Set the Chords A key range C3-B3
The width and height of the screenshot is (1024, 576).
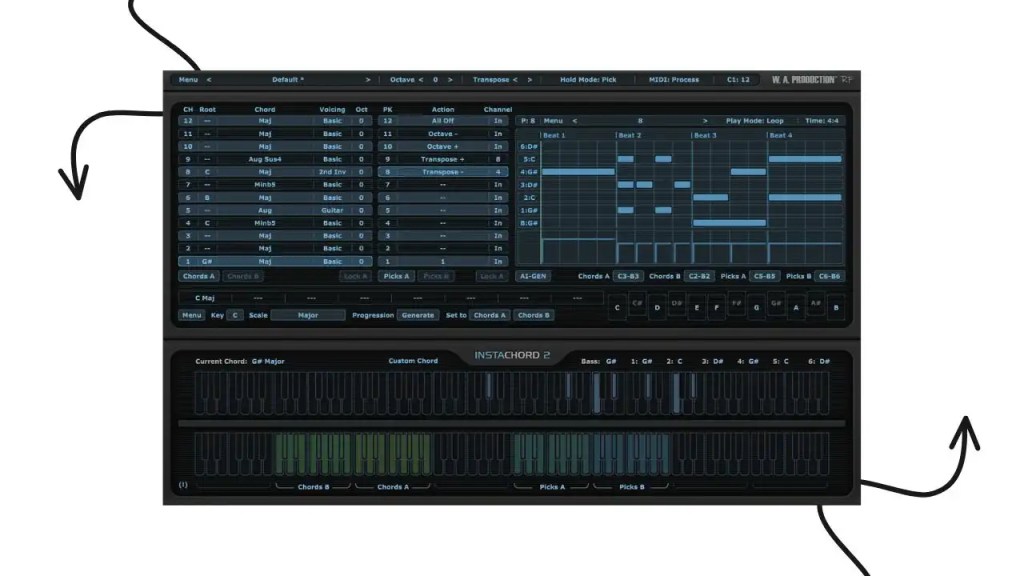coord(628,276)
